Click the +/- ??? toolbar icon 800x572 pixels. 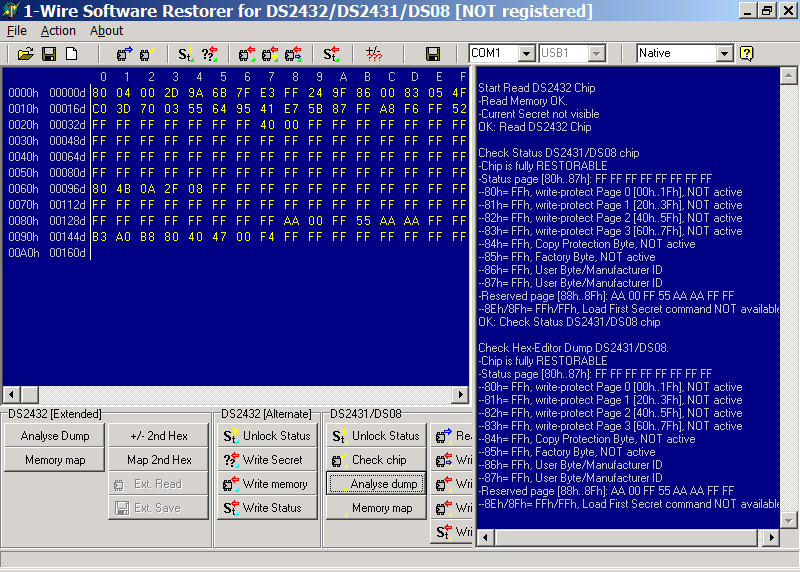point(374,54)
